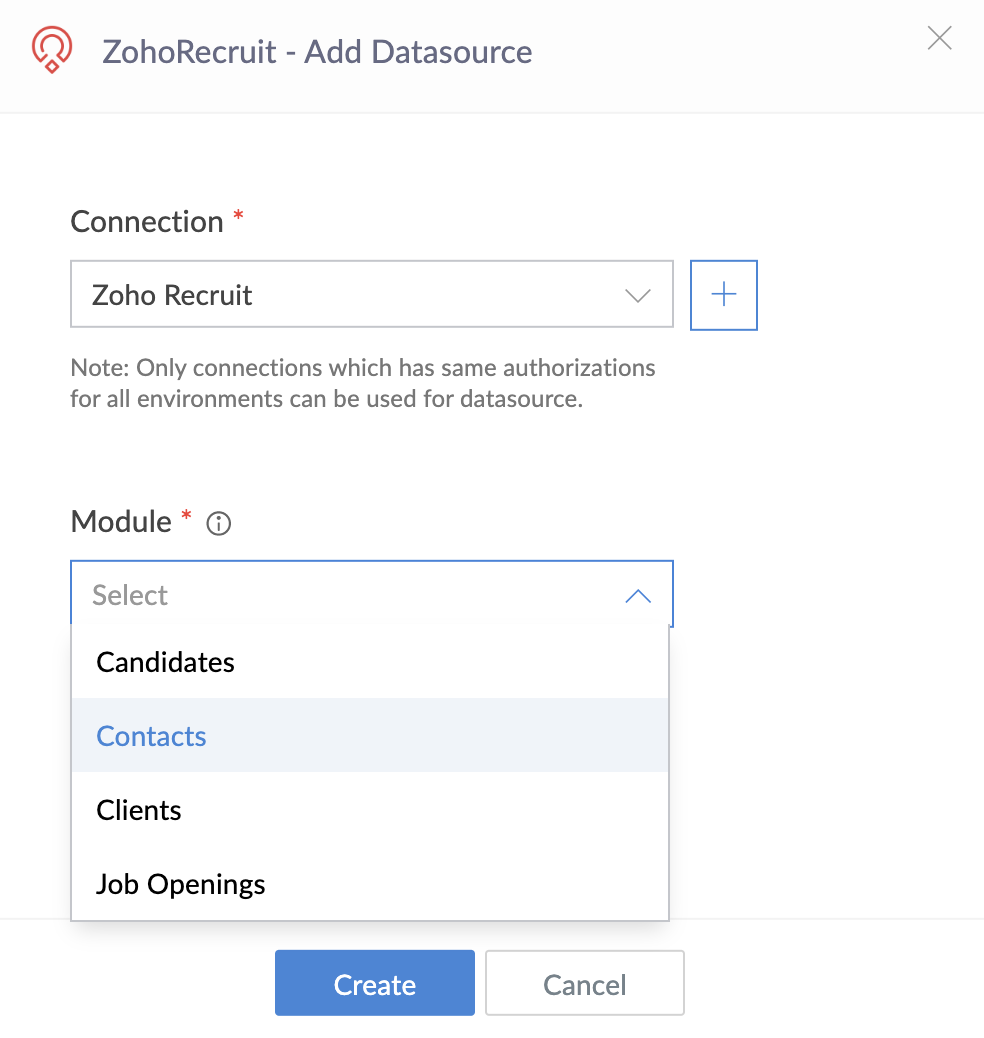Select Job Openings module option
The width and height of the screenshot is (984, 1038).
pyautogui.click(x=181, y=884)
